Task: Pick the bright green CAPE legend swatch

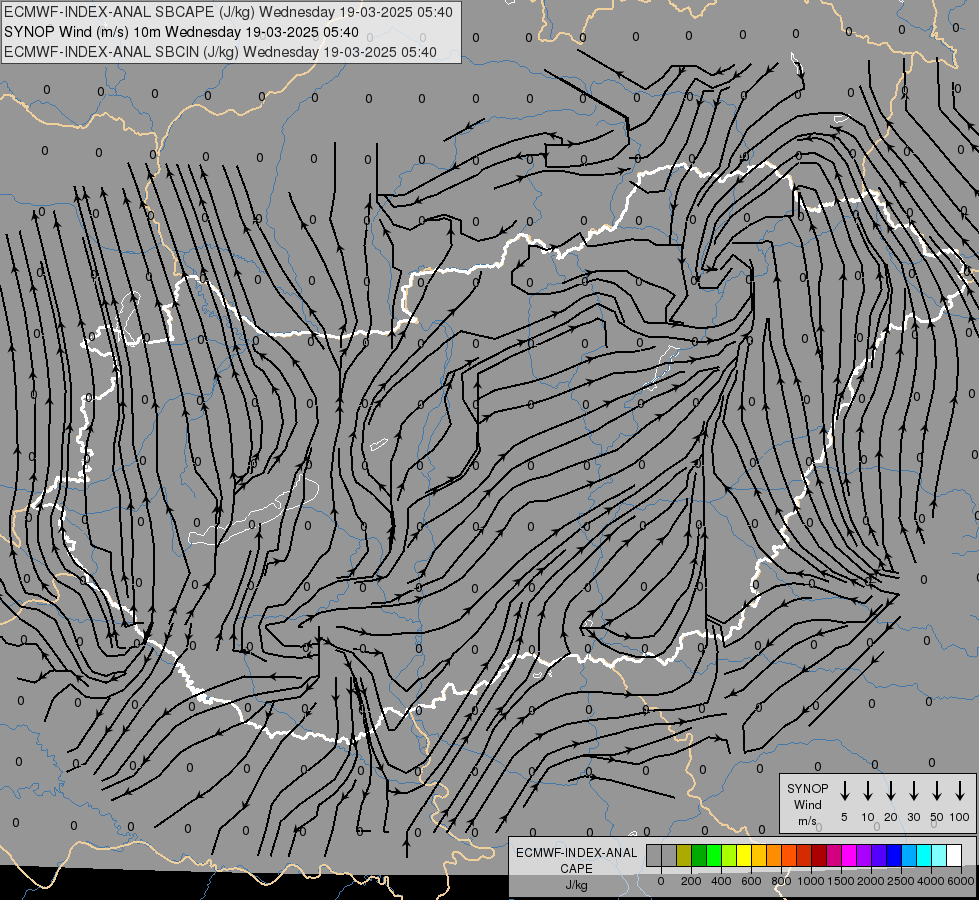Action: [x=714, y=855]
